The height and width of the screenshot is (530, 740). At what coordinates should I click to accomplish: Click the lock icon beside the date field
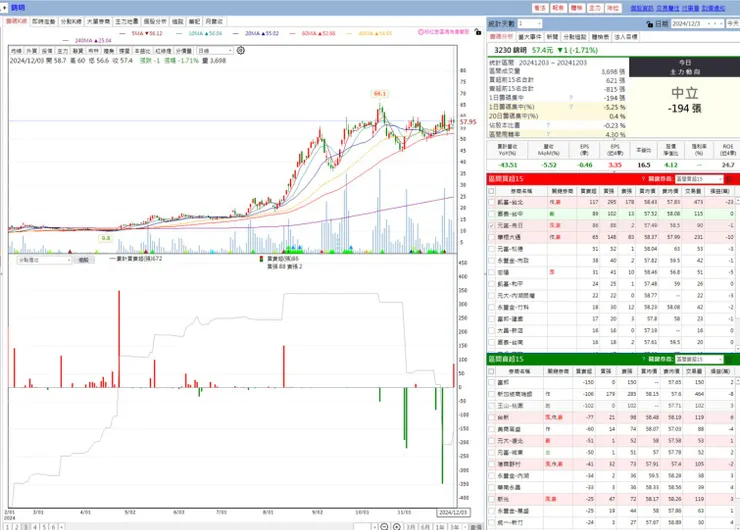(650, 24)
